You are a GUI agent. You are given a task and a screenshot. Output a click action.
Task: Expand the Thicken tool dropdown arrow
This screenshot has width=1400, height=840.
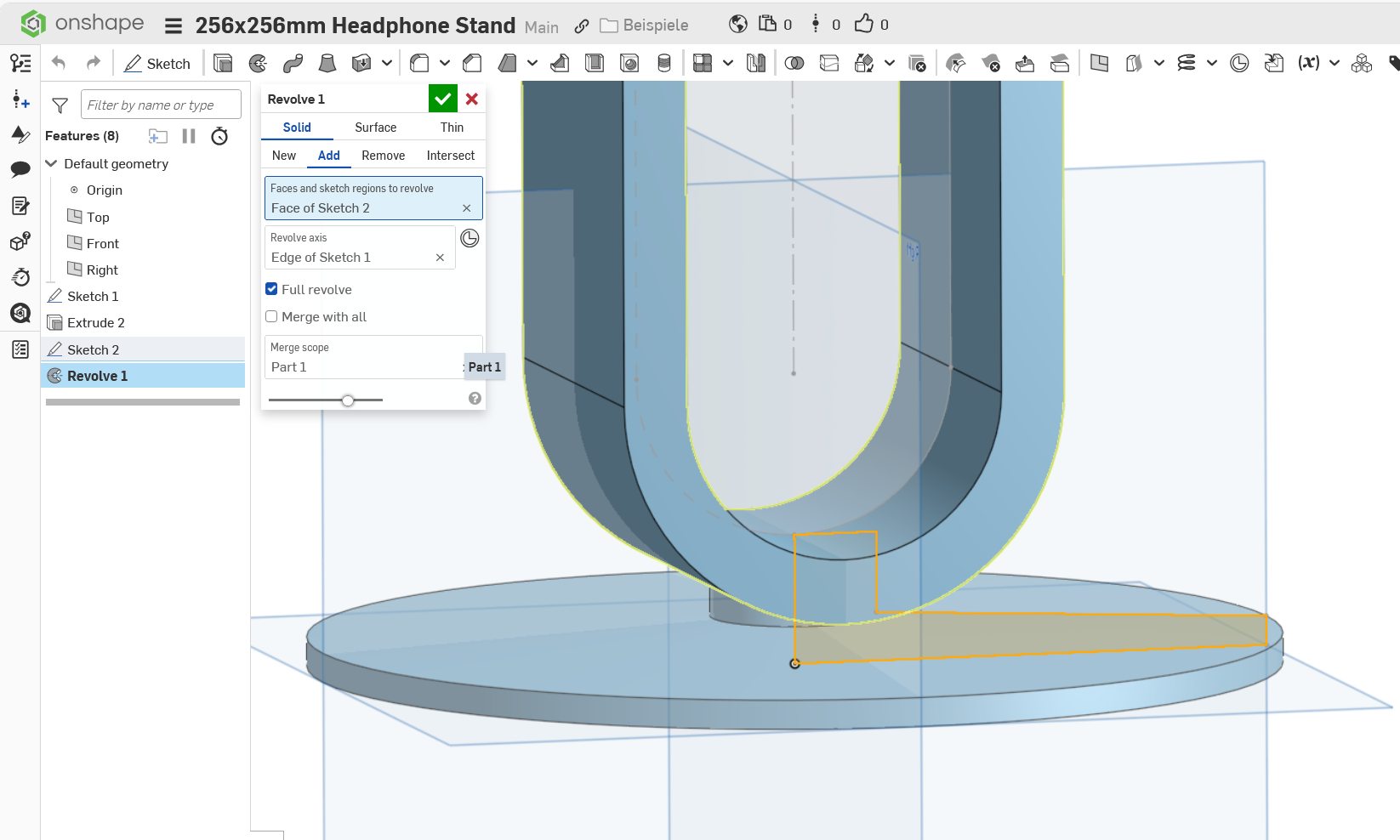(387, 63)
